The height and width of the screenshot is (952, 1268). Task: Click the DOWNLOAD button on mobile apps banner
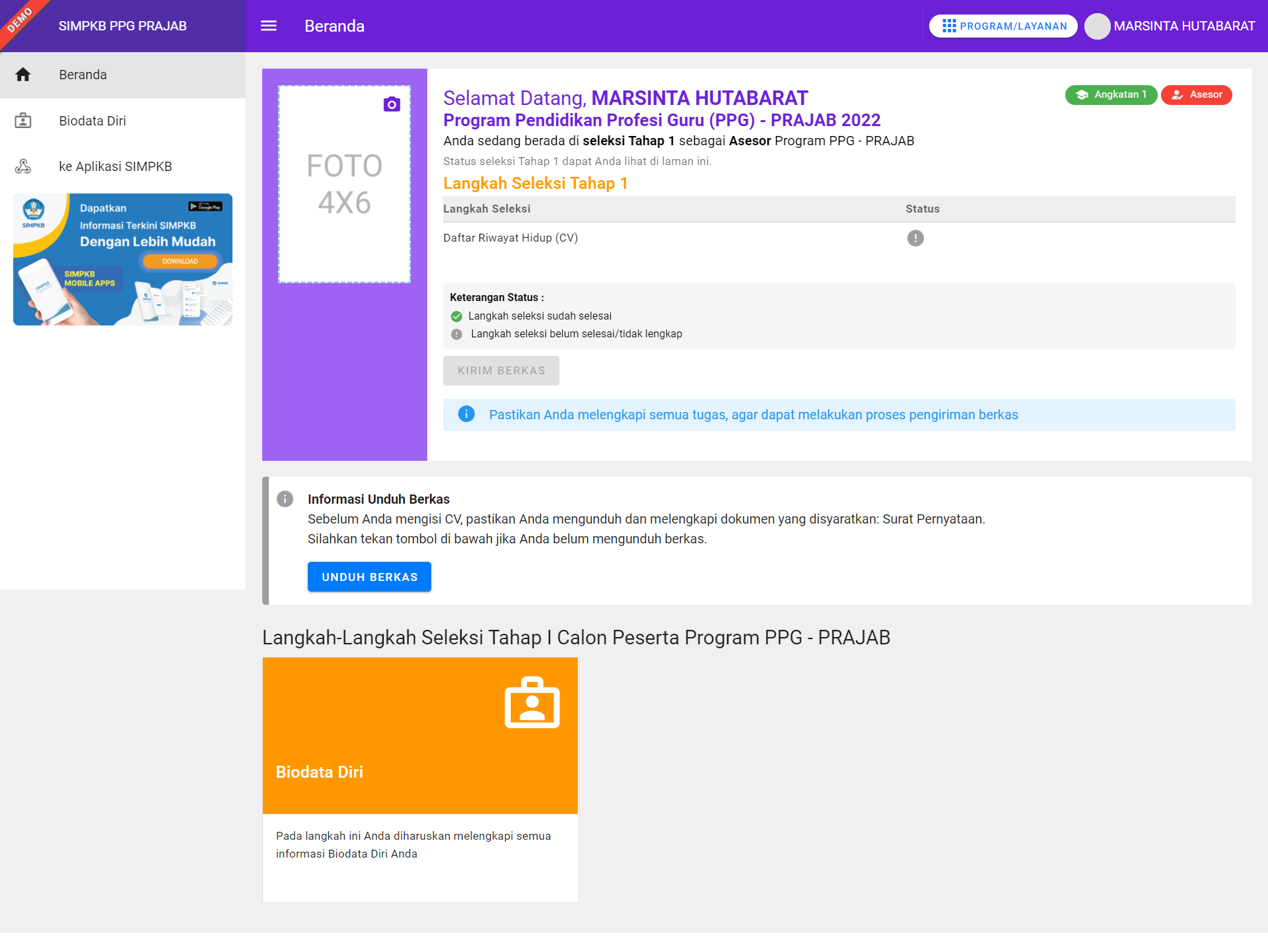coord(180,261)
